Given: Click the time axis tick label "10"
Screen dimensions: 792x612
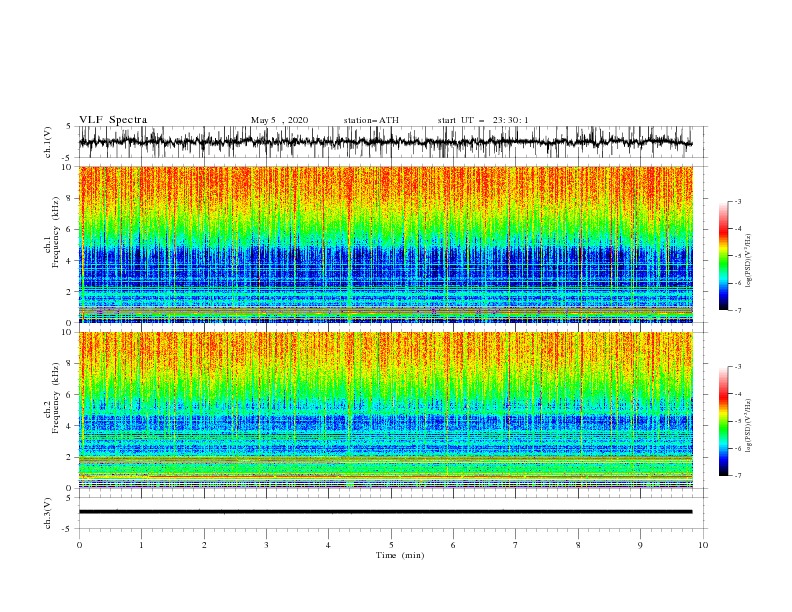Looking at the screenshot, I should (x=703, y=545).
